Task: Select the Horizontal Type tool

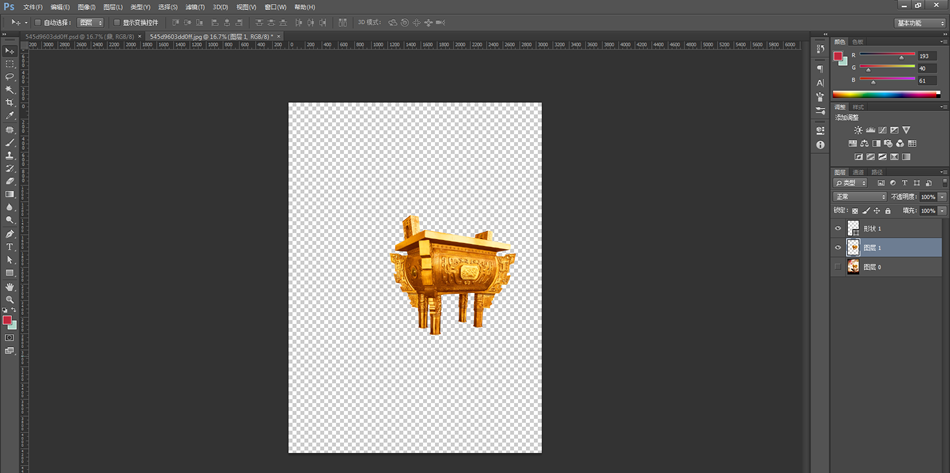Action: pyautogui.click(x=10, y=246)
